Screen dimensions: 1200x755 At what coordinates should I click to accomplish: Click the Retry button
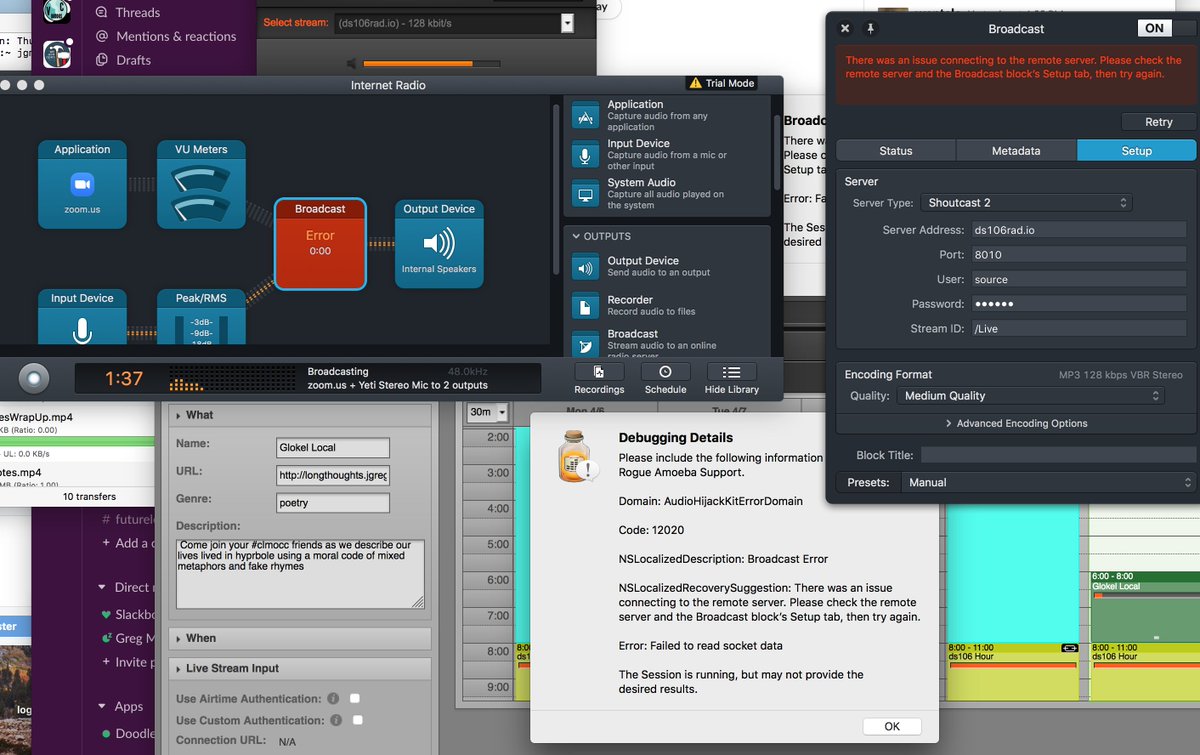click(x=1158, y=122)
